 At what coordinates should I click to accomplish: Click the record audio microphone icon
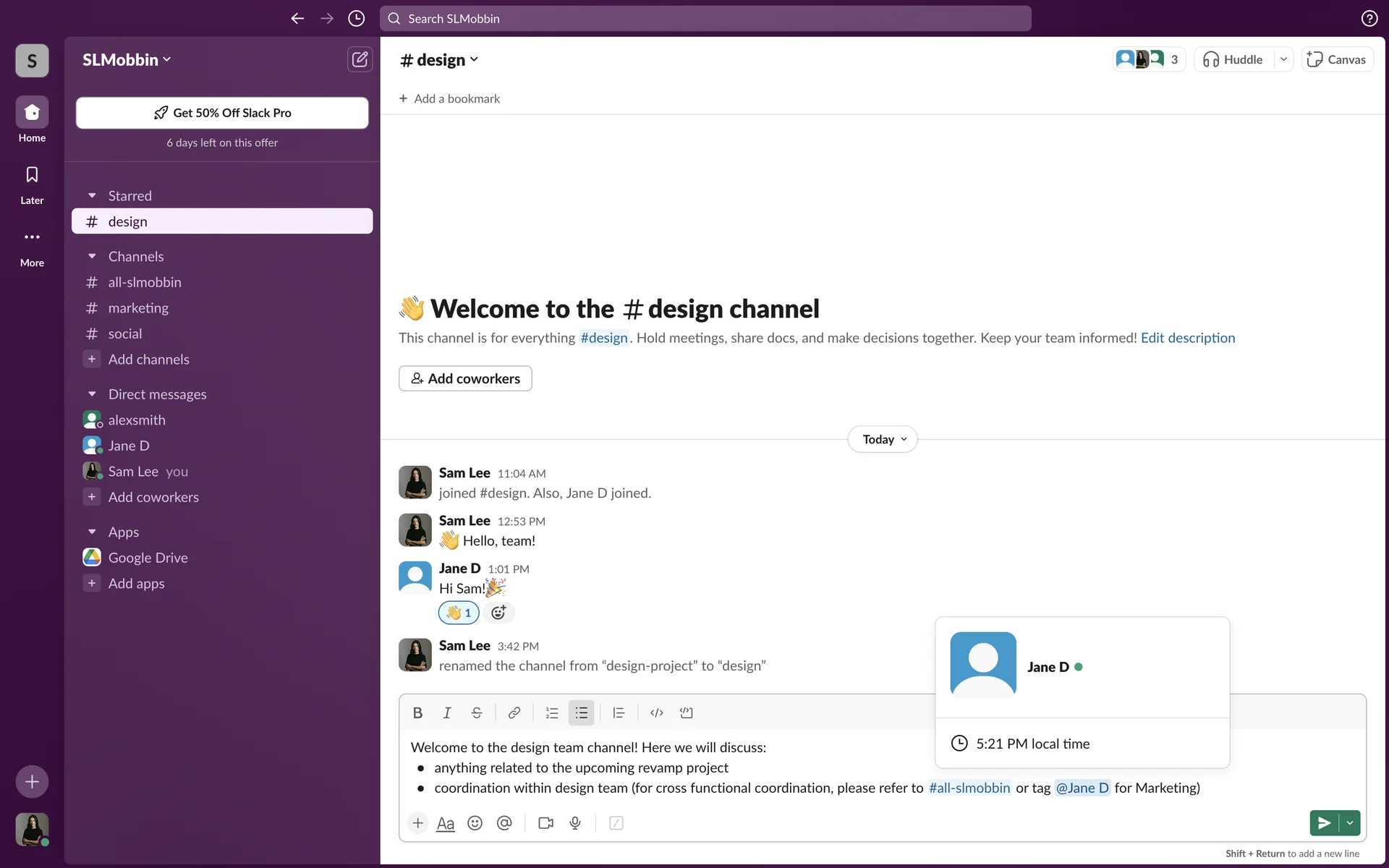coord(575,823)
